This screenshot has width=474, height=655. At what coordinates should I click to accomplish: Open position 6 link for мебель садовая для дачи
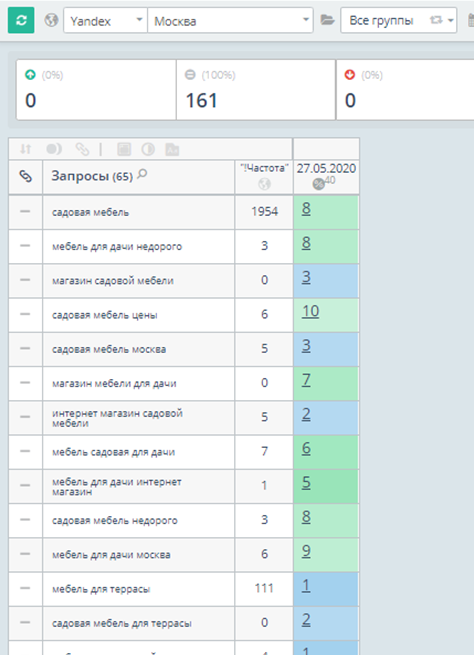306,448
